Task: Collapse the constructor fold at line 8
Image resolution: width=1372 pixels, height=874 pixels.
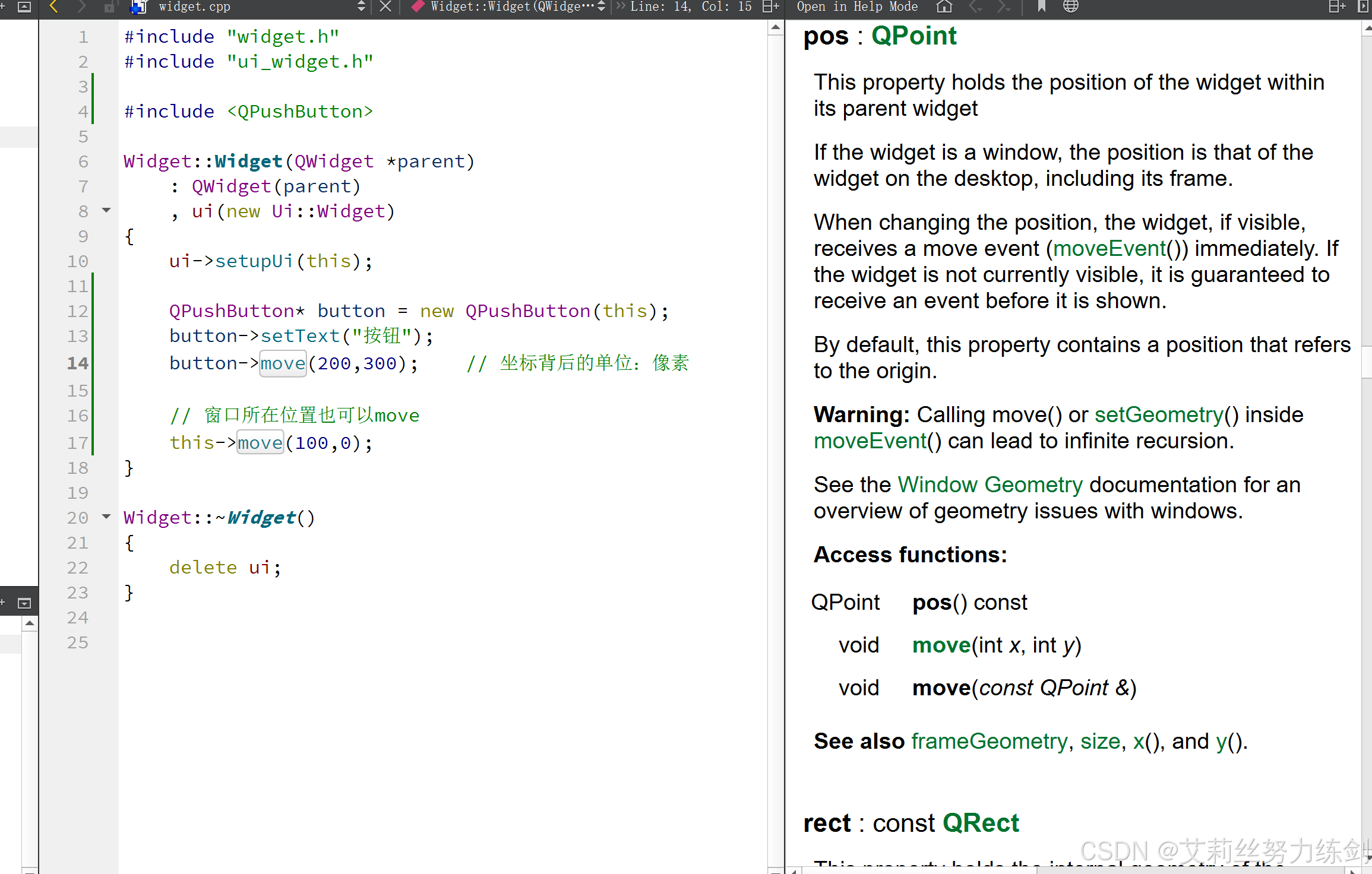Action: pyautogui.click(x=106, y=210)
